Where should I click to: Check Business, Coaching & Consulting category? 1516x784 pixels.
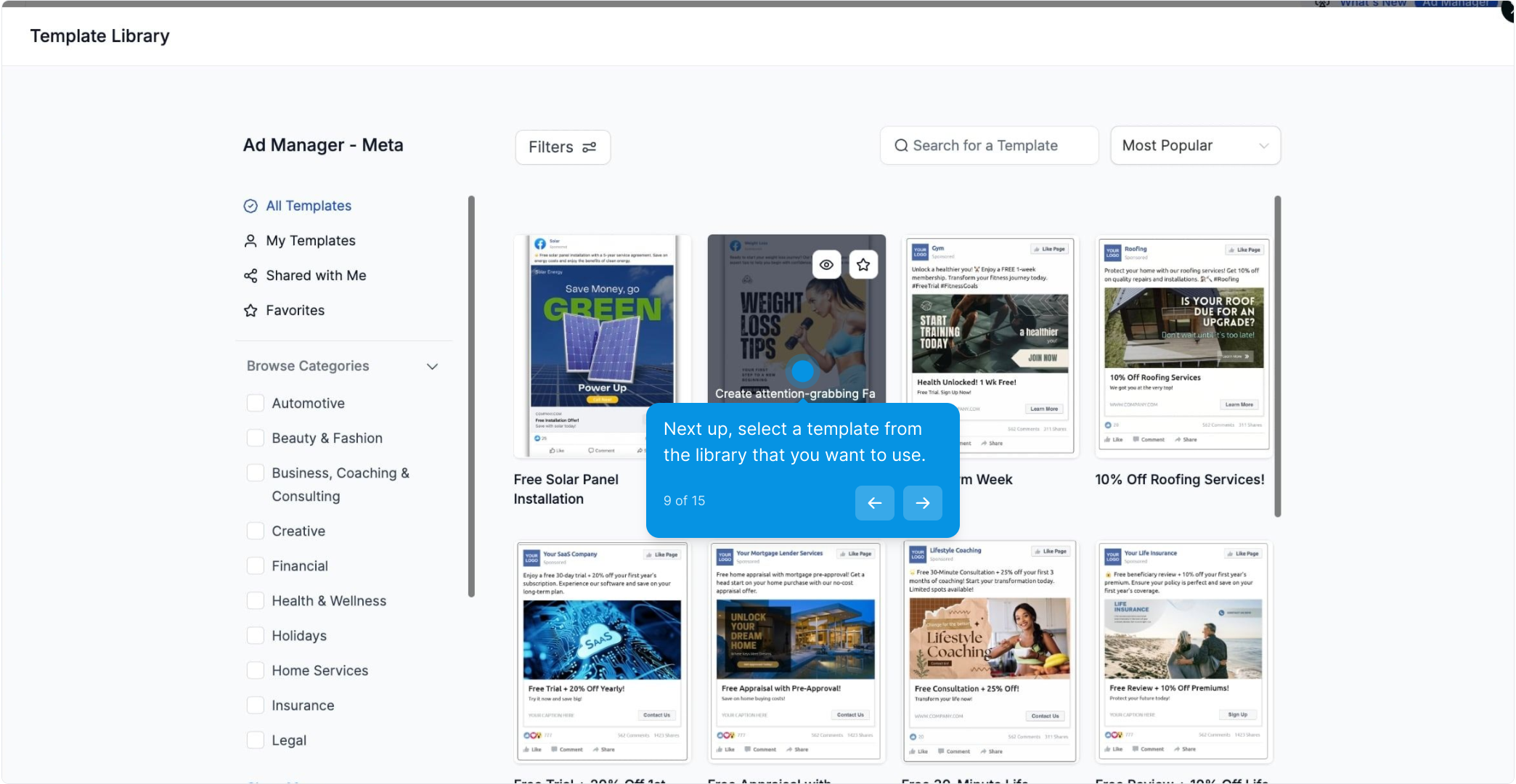pos(256,473)
